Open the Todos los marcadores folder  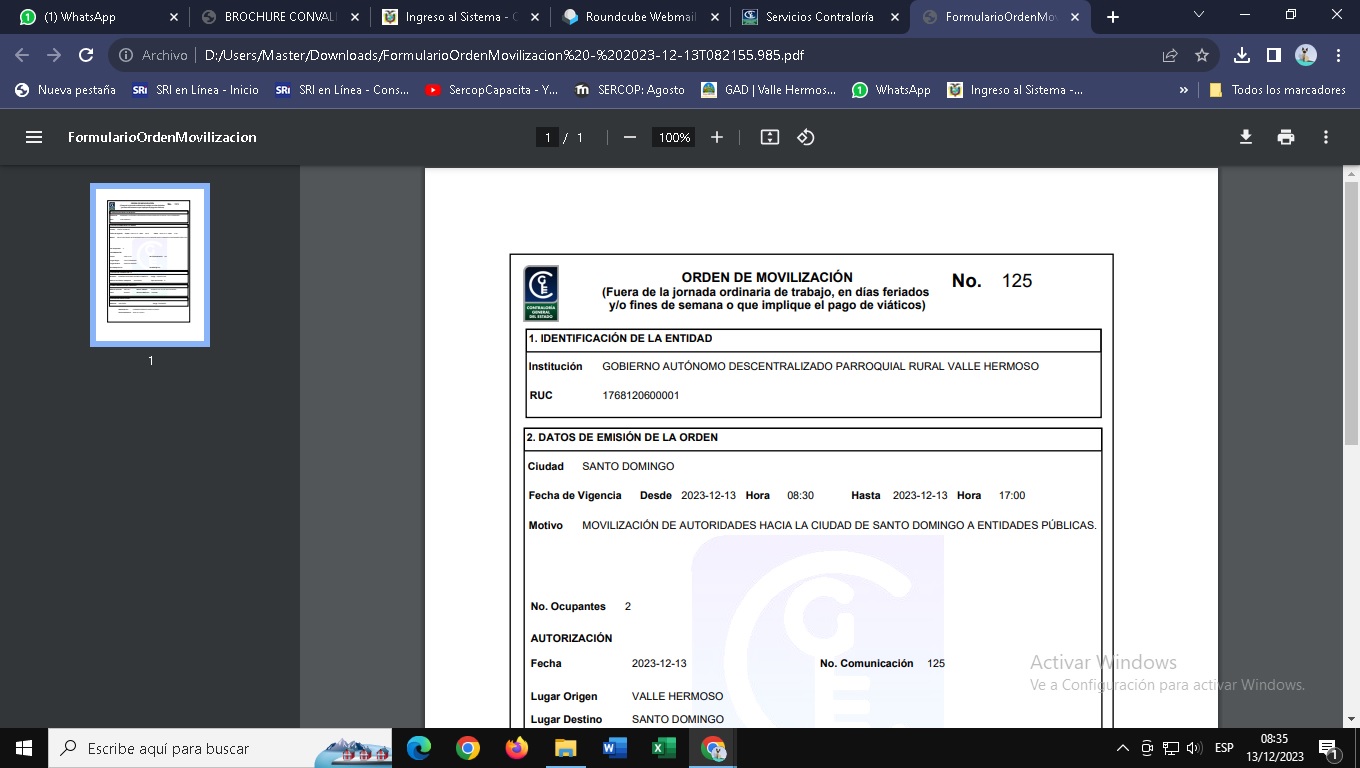(x=1277, y=90)
